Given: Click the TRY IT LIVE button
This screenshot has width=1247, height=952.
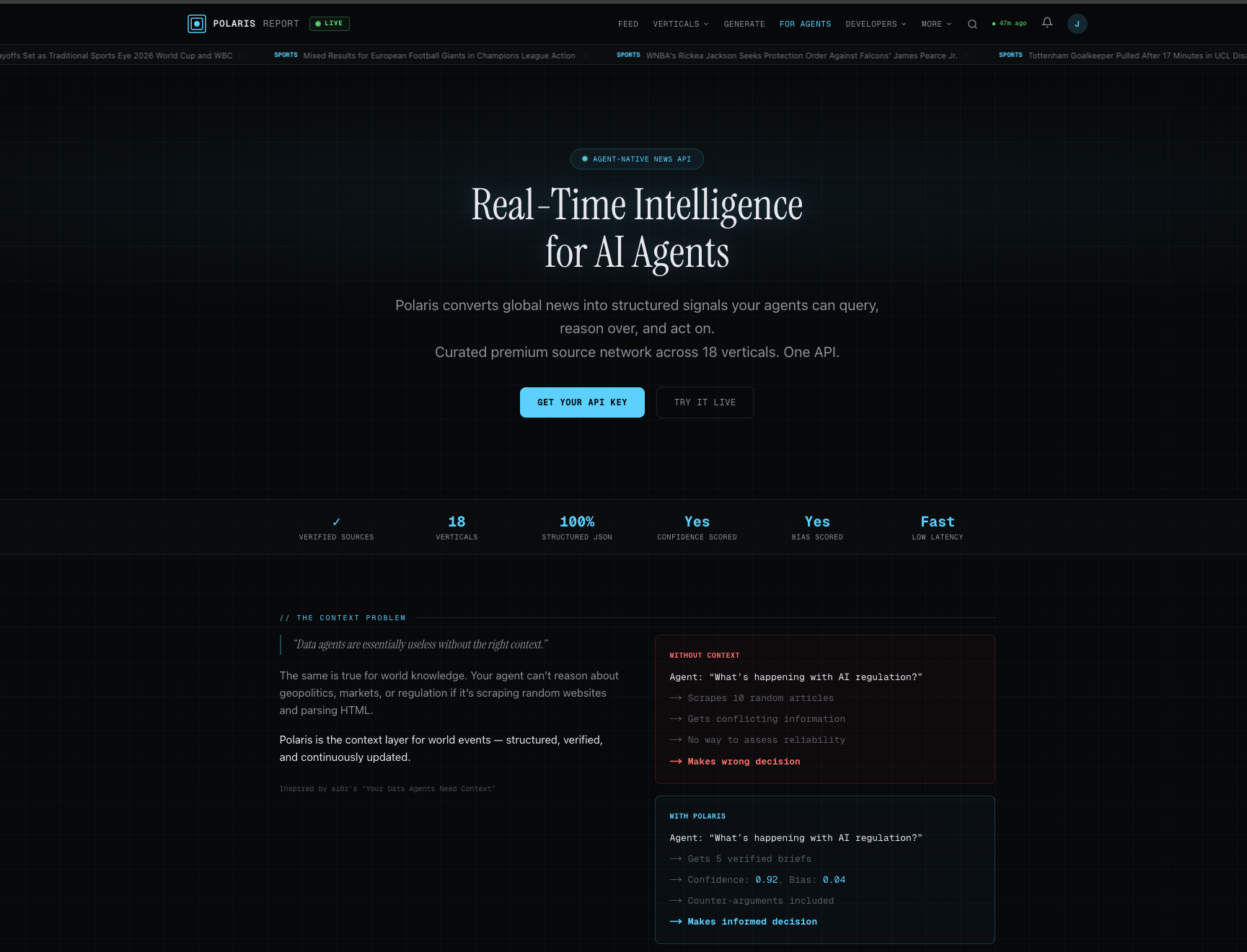Looking at the screenshot, I should tap(705, 402).
